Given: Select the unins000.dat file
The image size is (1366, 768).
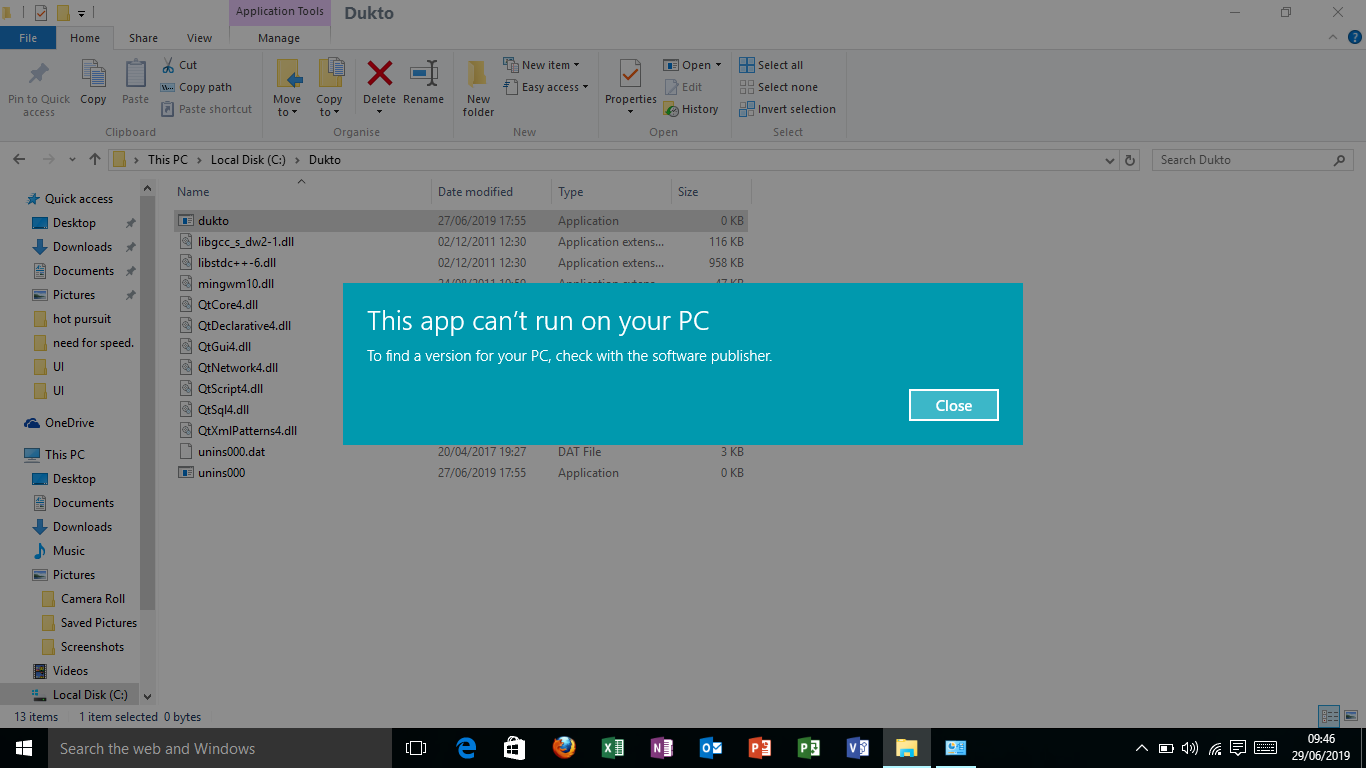Looking at the screenshot, I should 460,452.
